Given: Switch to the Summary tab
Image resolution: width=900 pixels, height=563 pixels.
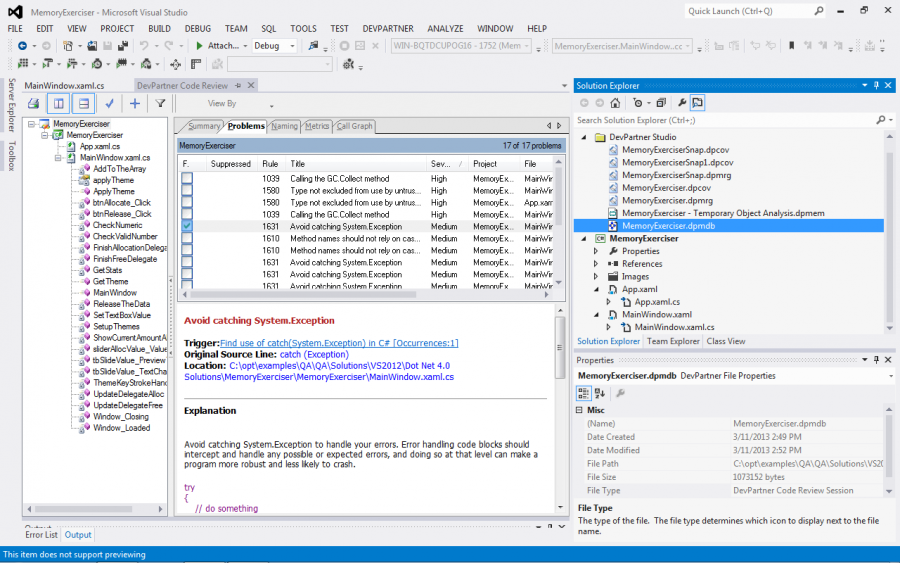Looking at the screenshot, I should [204, 126].
